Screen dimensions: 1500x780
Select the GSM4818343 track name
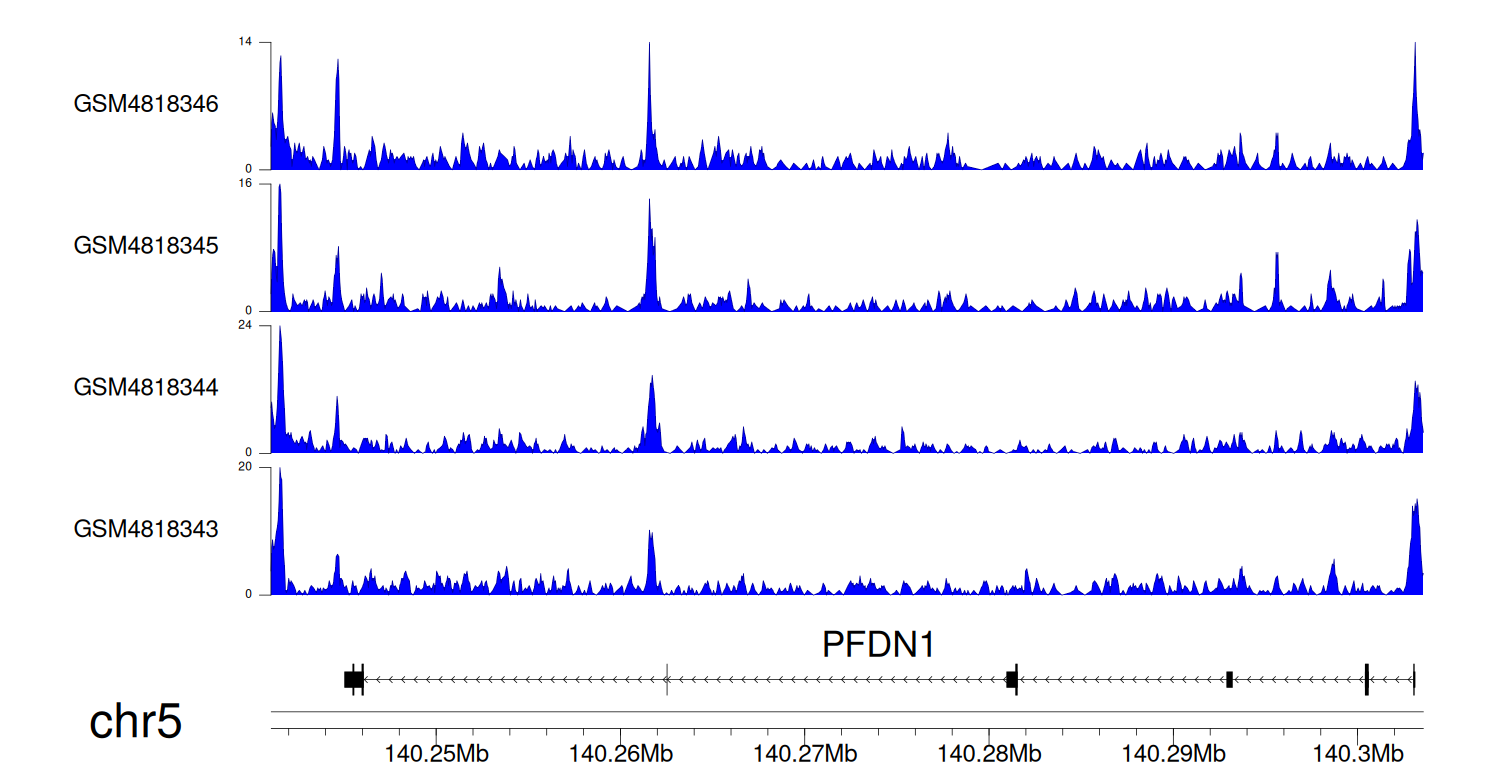(x=146, y=528)
